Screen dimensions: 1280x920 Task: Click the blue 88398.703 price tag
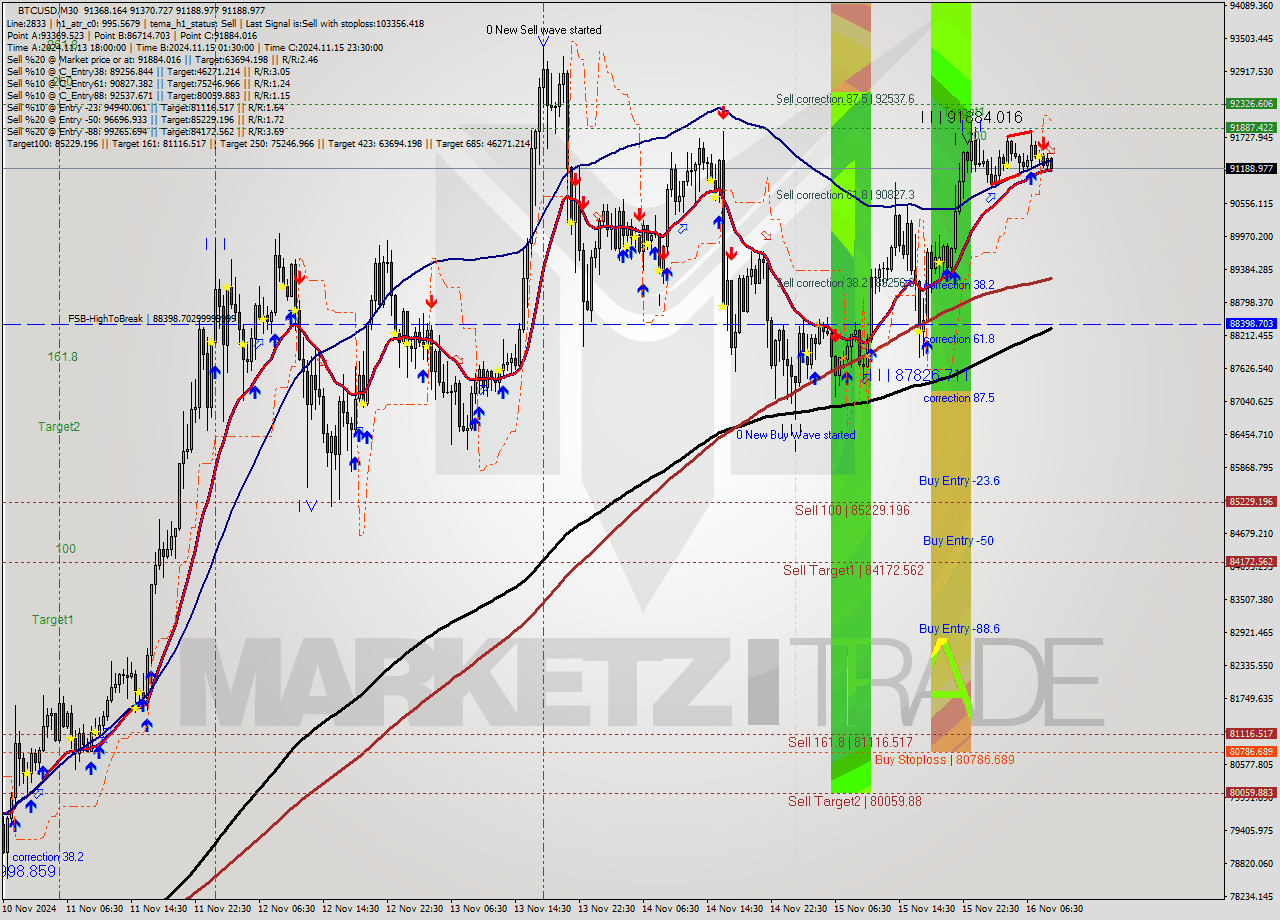click(1251, 324)
